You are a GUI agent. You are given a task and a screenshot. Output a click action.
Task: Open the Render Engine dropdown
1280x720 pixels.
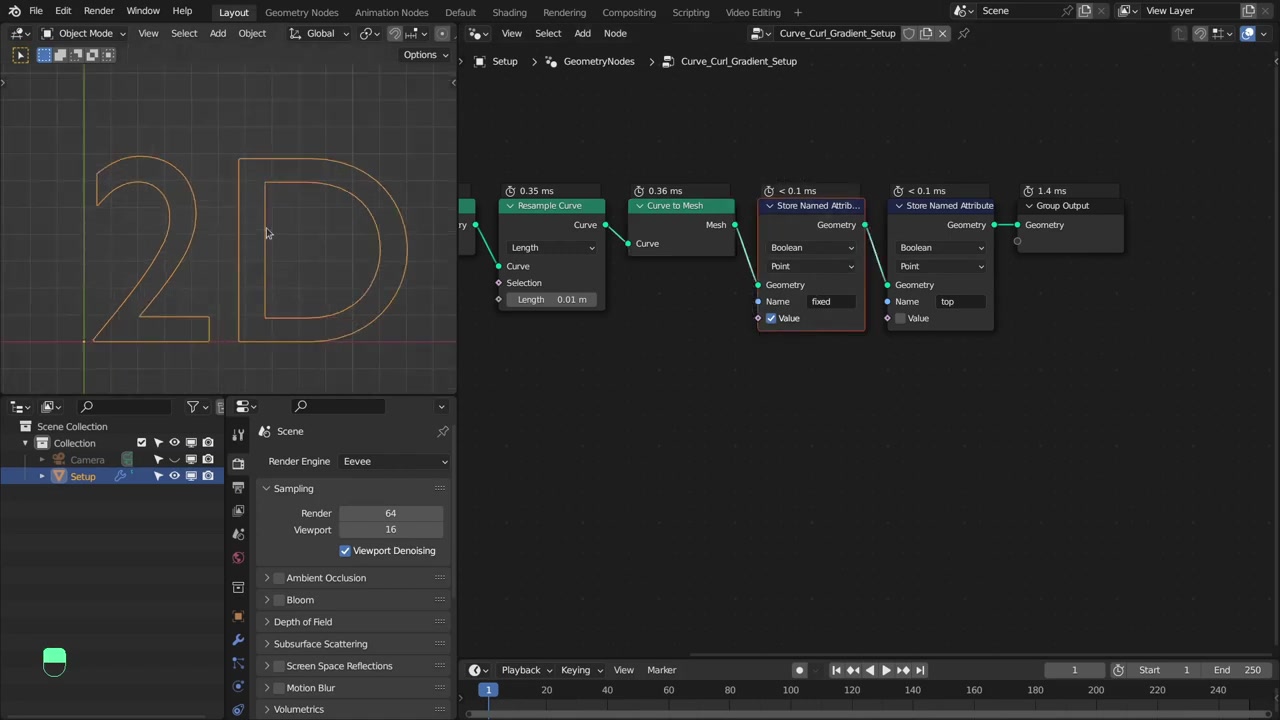[394, 461]
